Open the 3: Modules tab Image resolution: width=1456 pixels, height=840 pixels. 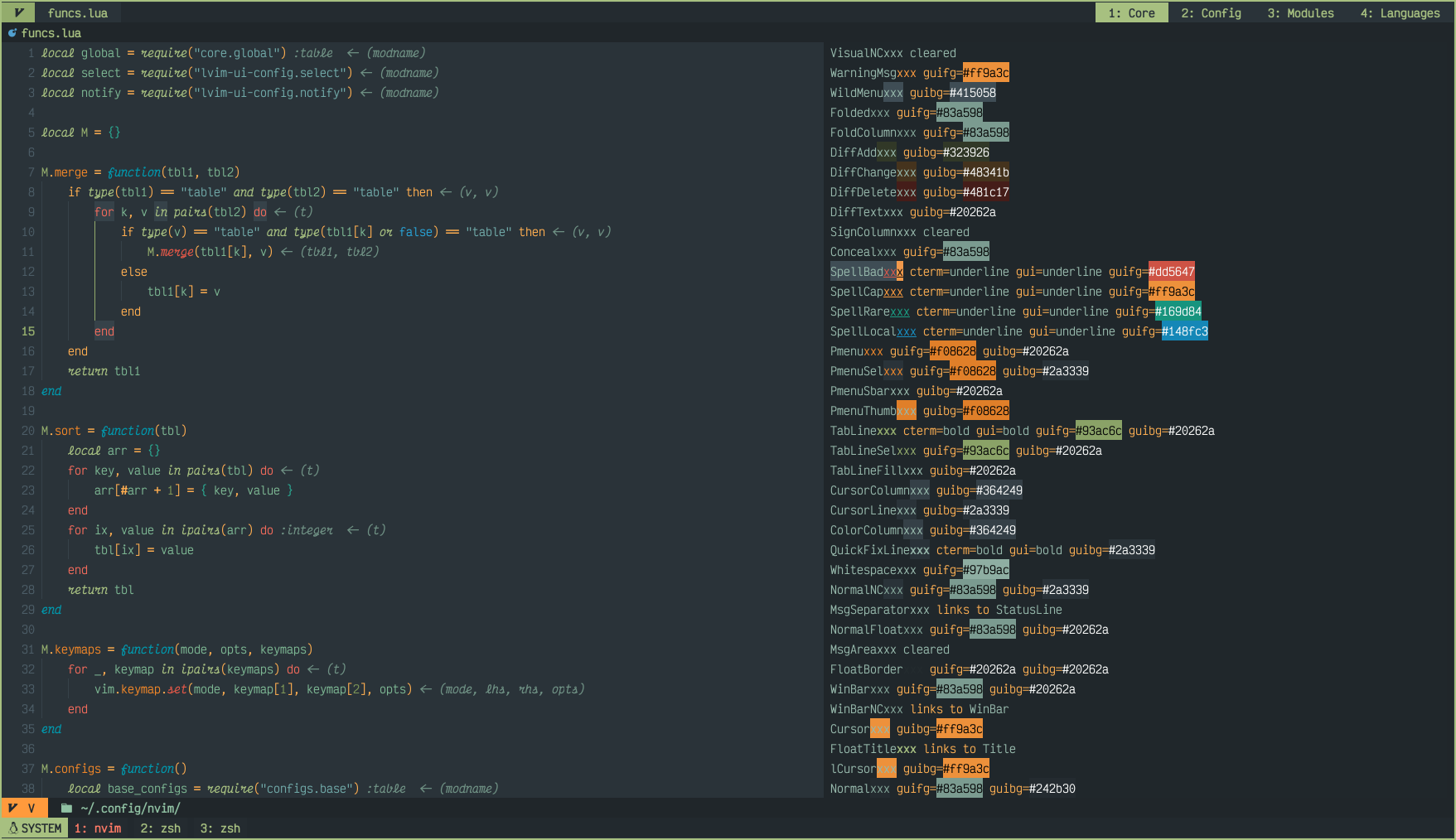point(1300,13)
